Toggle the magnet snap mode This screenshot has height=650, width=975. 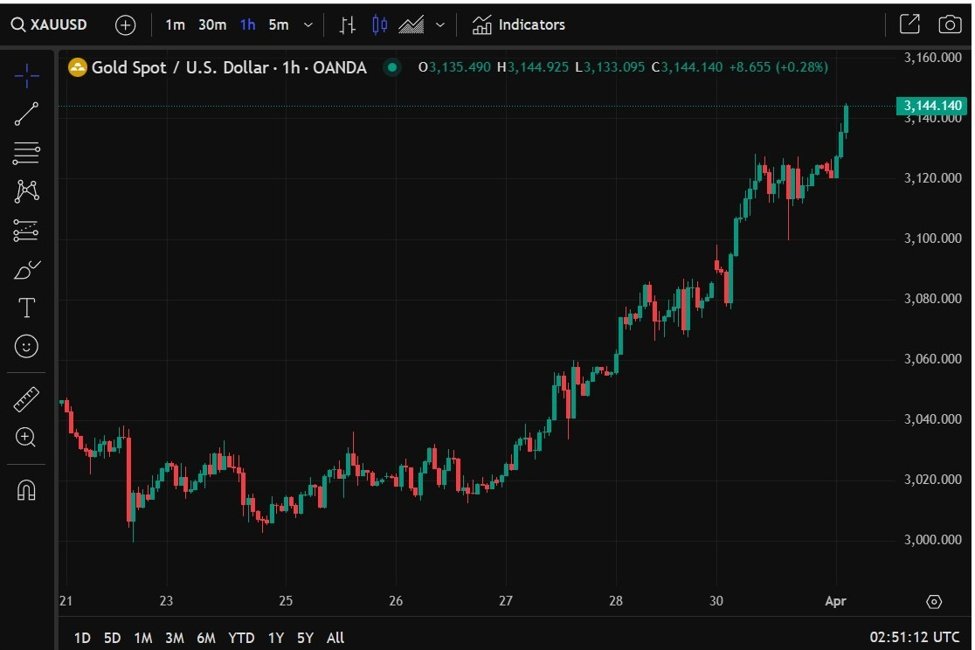point(27,491)
